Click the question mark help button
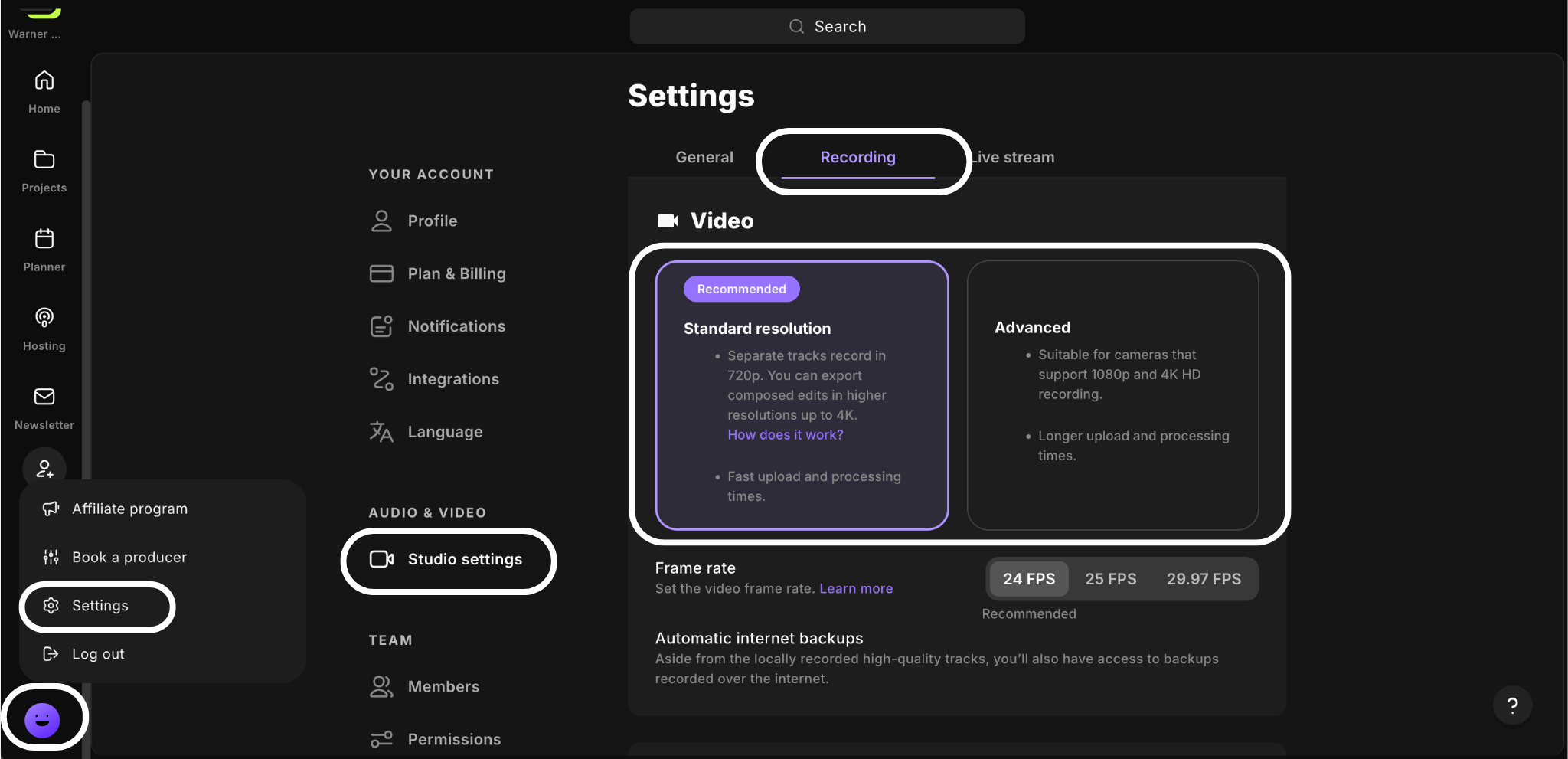 tap(1512, 705)
